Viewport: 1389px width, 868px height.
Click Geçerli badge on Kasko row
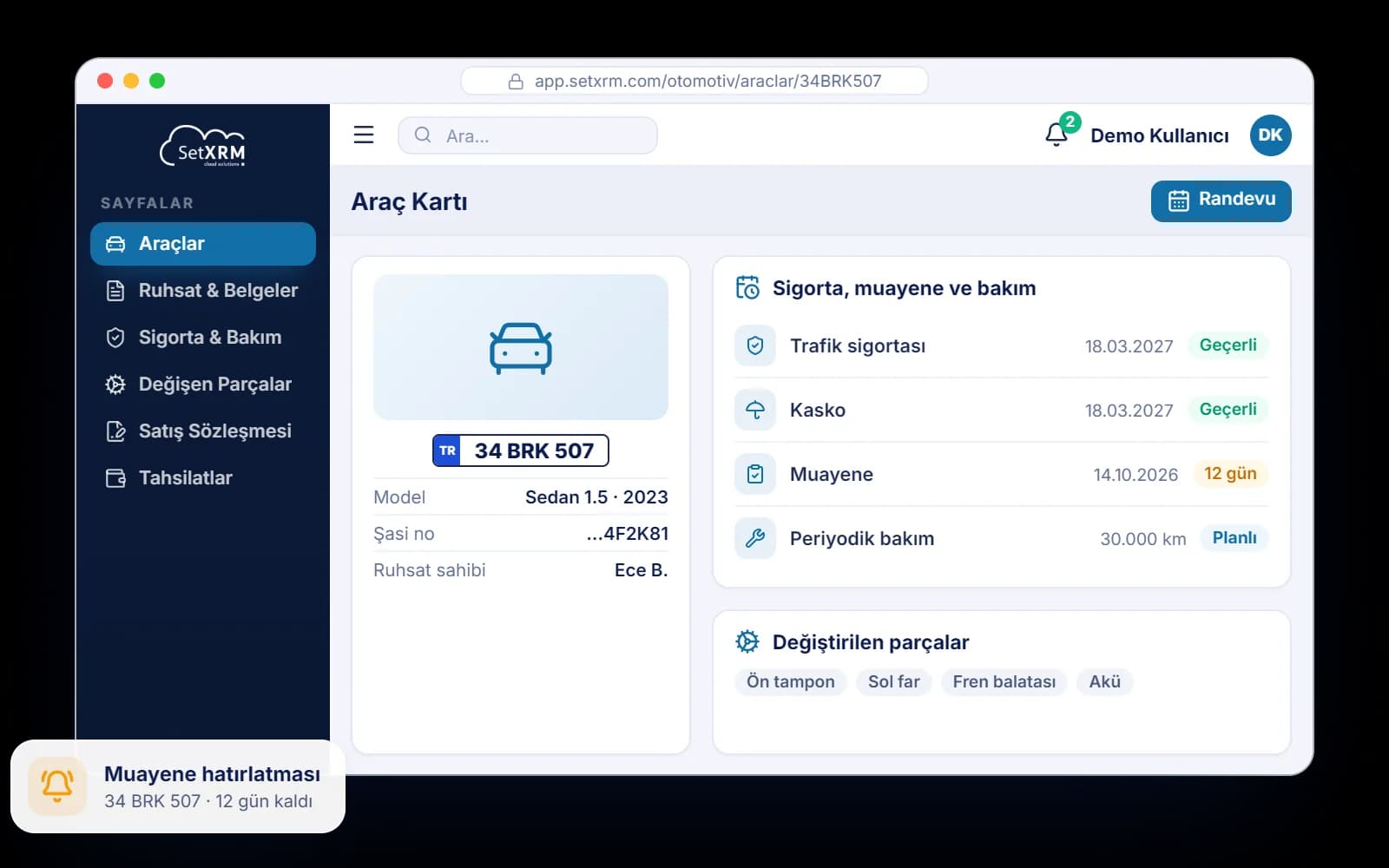(x=1228, y=409)
